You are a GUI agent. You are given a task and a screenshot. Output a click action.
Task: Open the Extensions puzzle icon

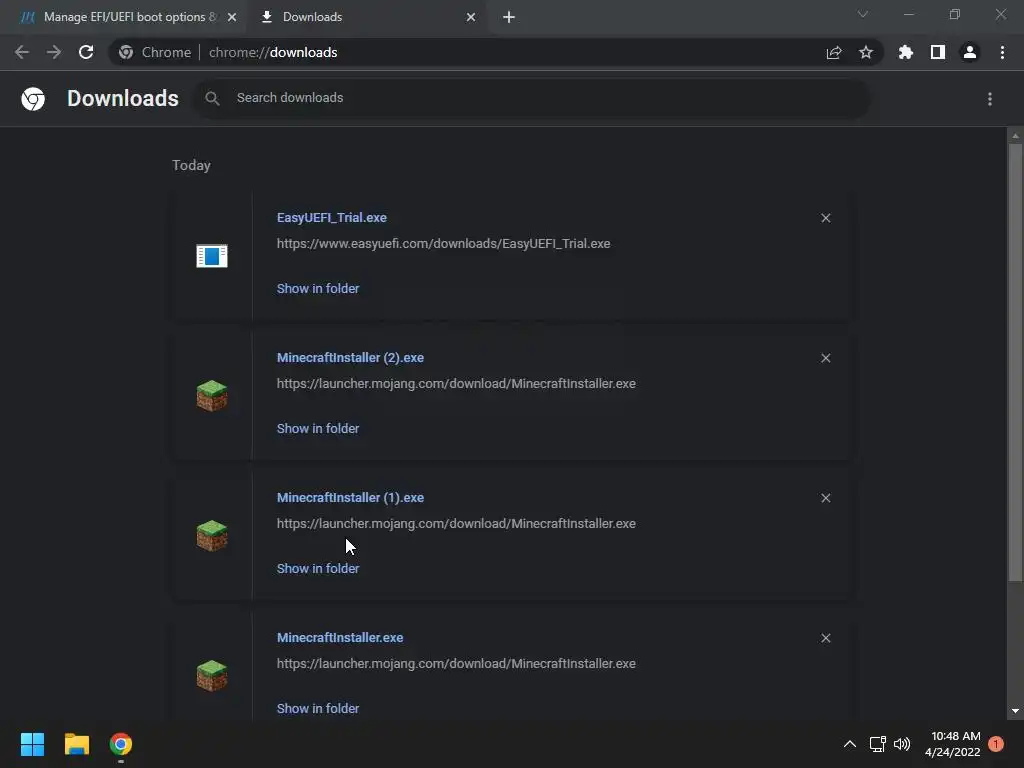click(905, 52)
